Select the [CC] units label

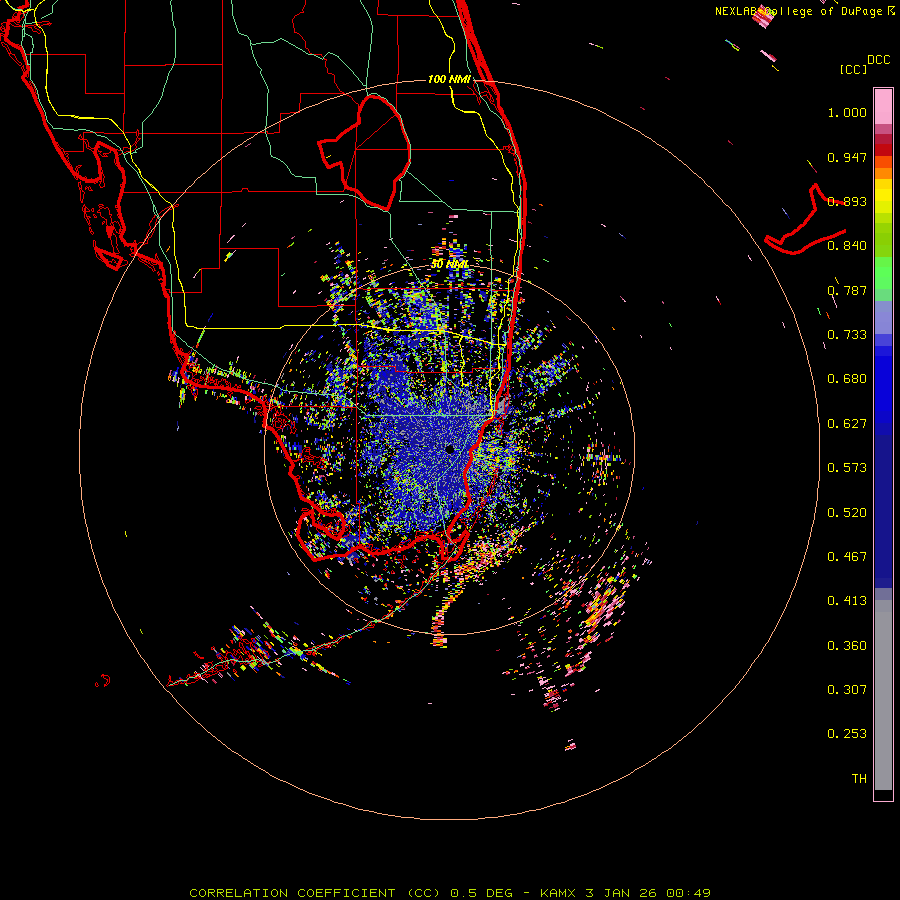[x=854, y=69]
